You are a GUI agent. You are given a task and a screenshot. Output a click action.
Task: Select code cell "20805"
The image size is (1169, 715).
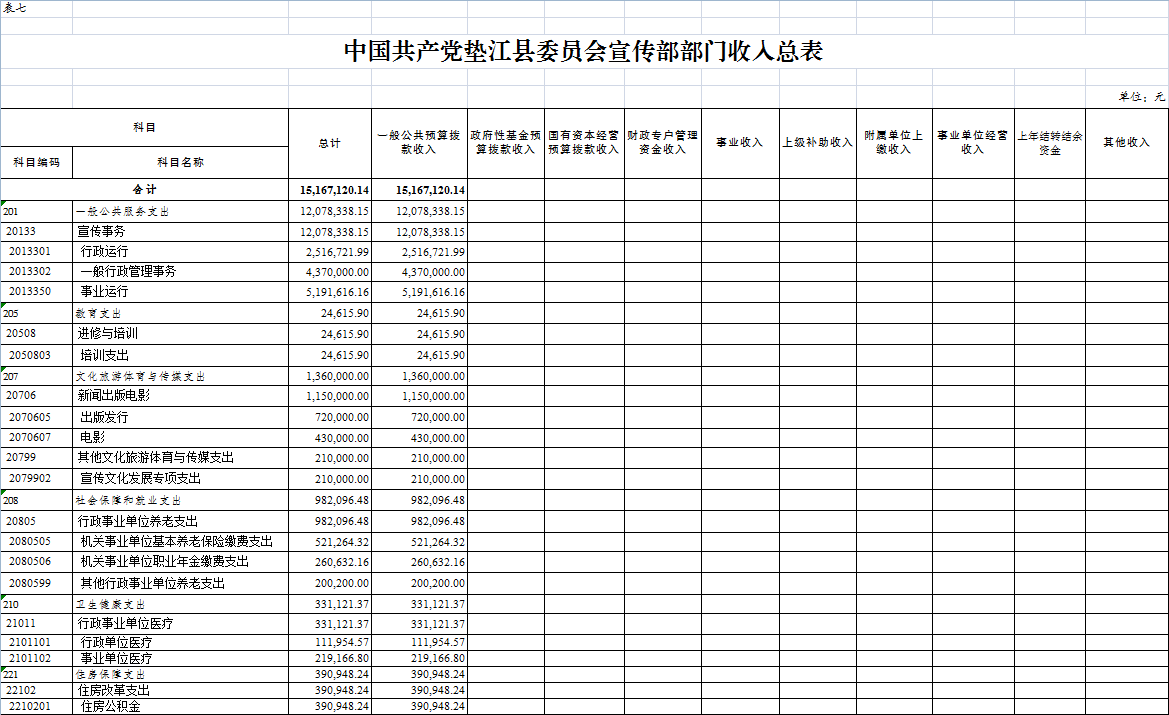coord(37,521)
